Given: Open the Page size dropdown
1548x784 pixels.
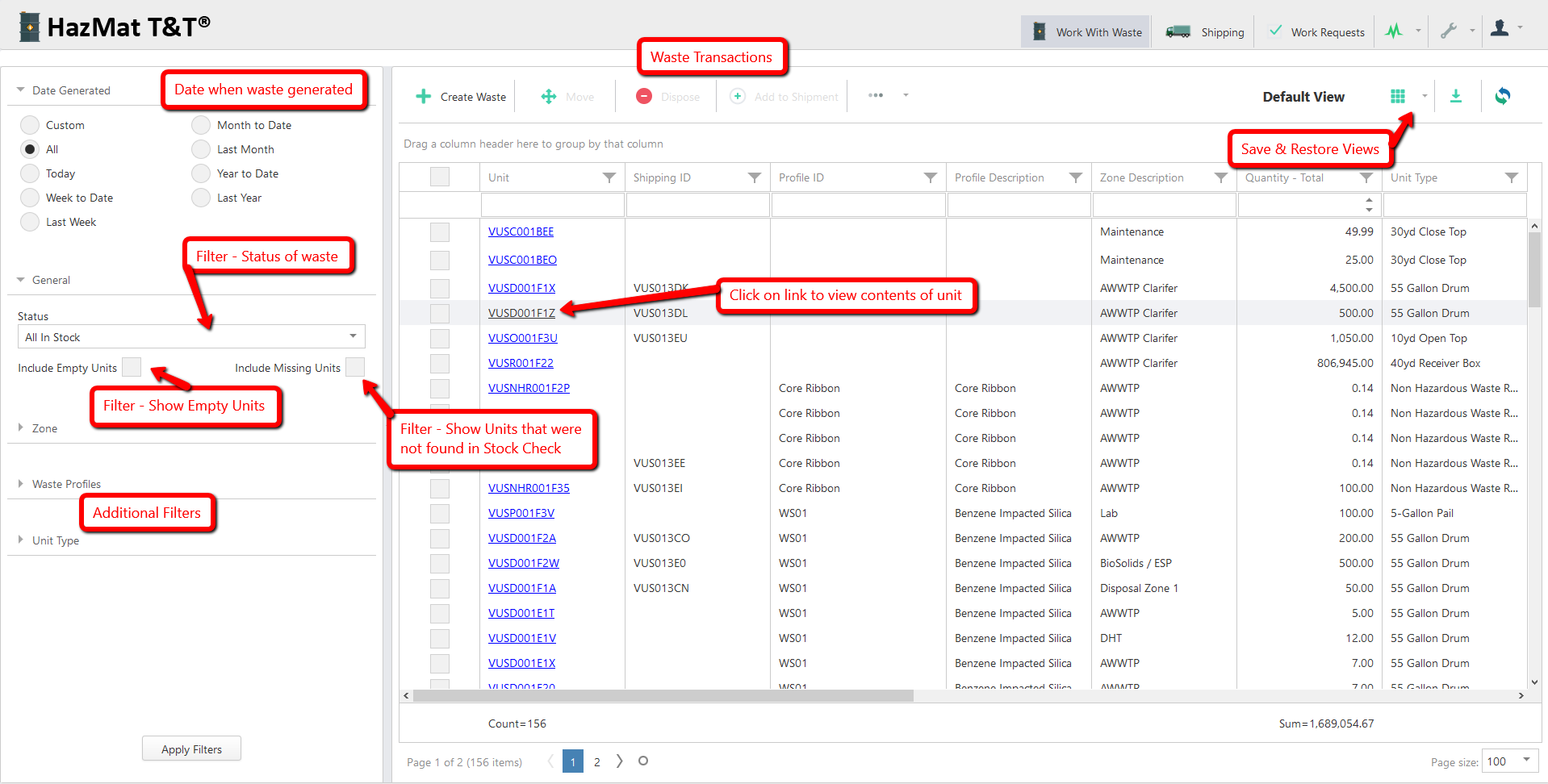Looking at the screenshot, I should tap(1509, 761).
